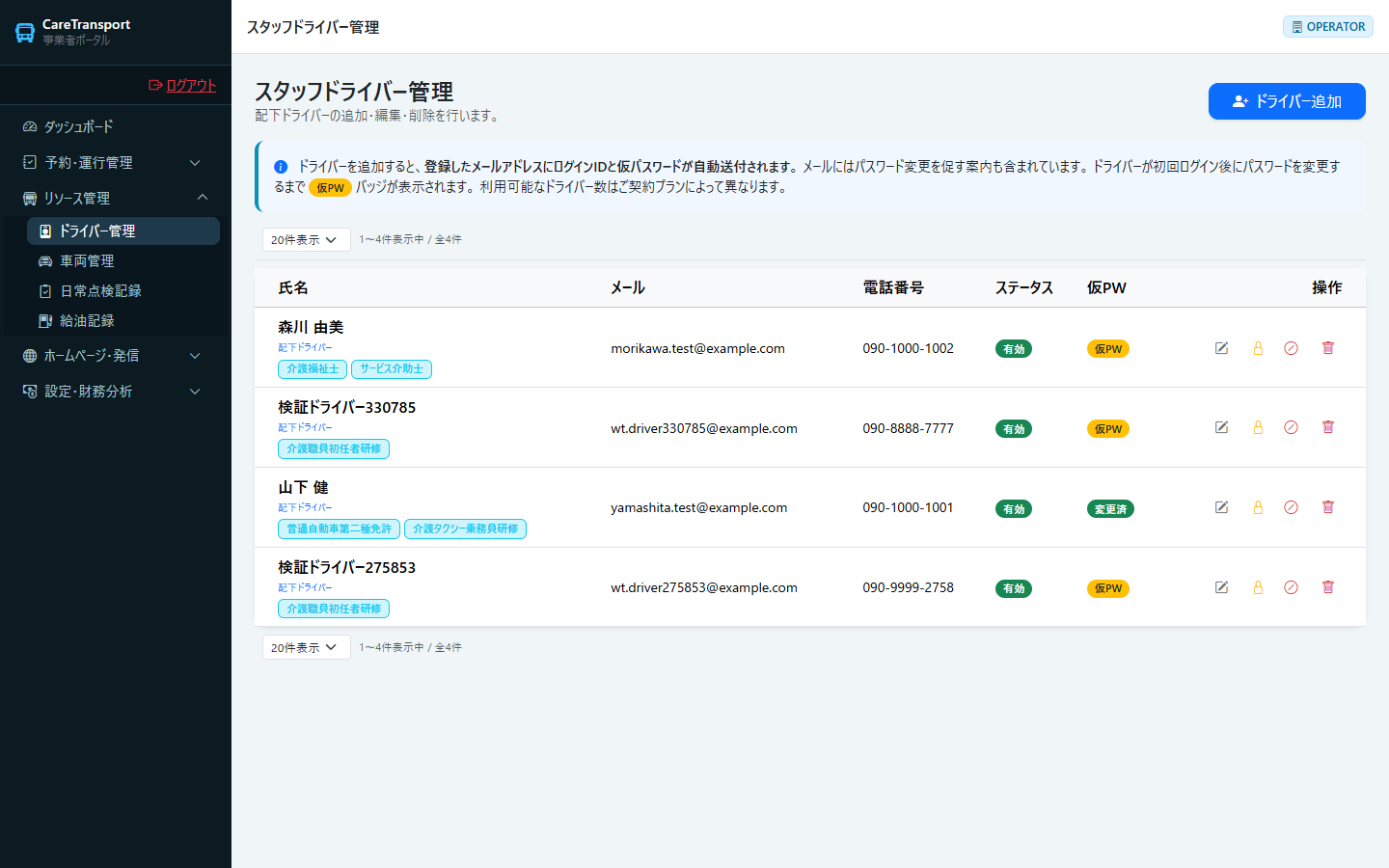The width and height of the screenshot is (1389, 868).
Task: Click driver name 山下 健
Action: [x=303, y=487]
